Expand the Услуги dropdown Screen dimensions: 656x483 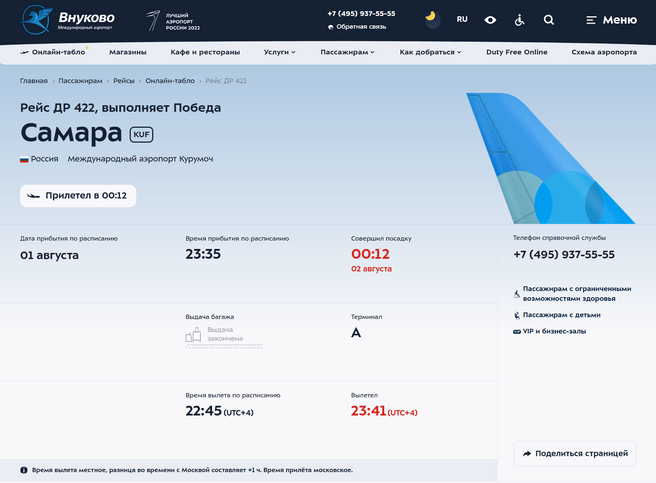tap(279, 52)
